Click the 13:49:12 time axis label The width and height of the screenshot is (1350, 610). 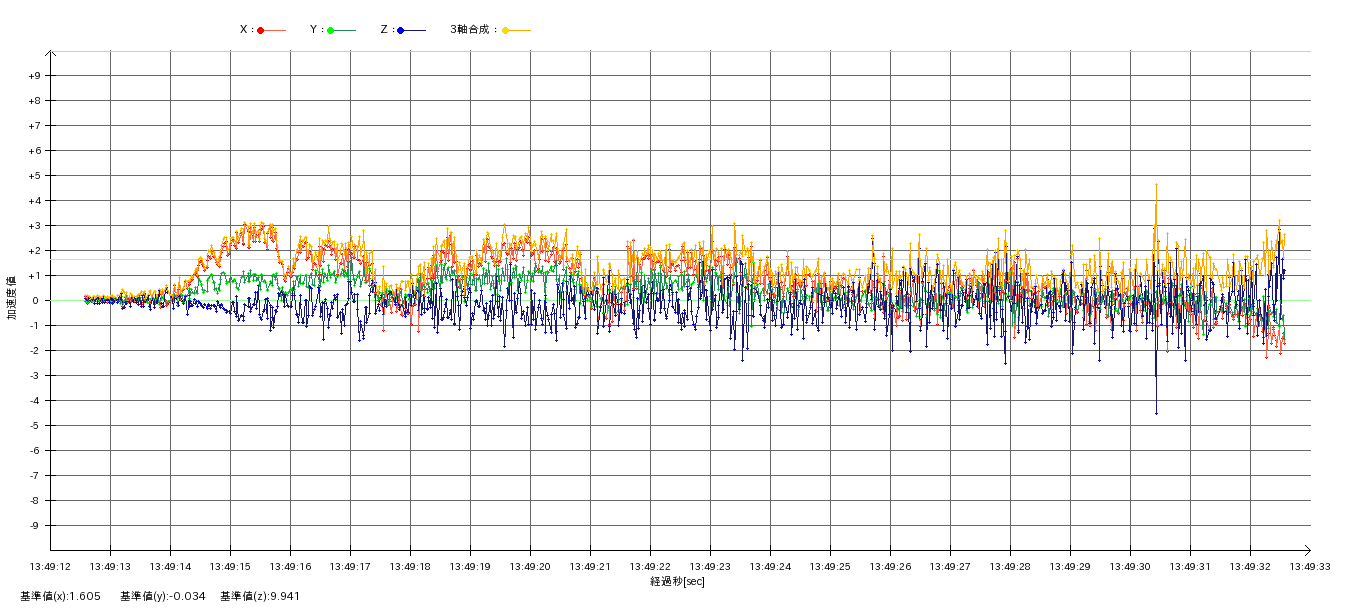point(50,566)
